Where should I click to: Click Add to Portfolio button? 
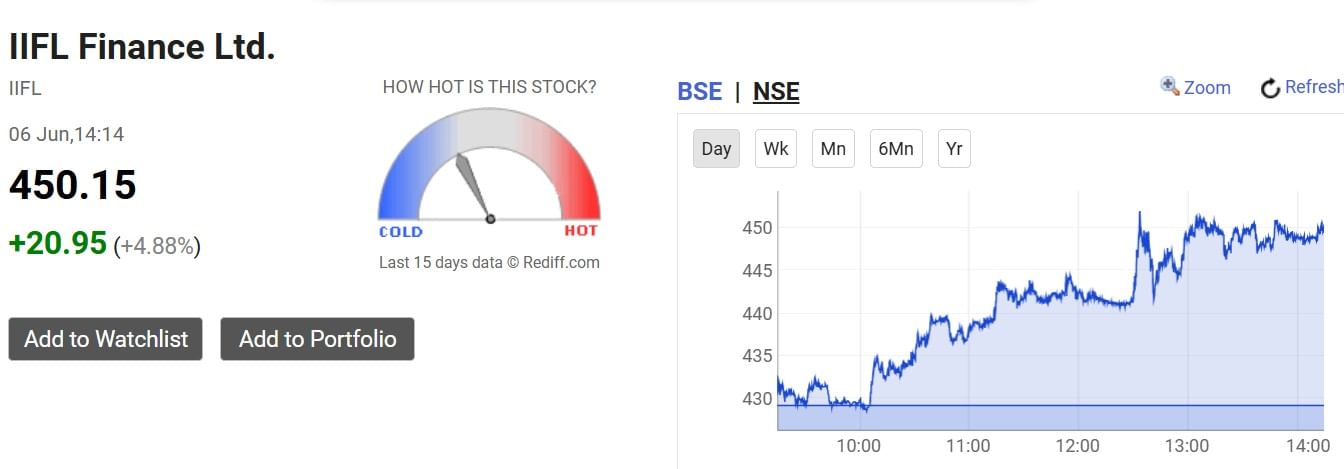pos(317,339)
